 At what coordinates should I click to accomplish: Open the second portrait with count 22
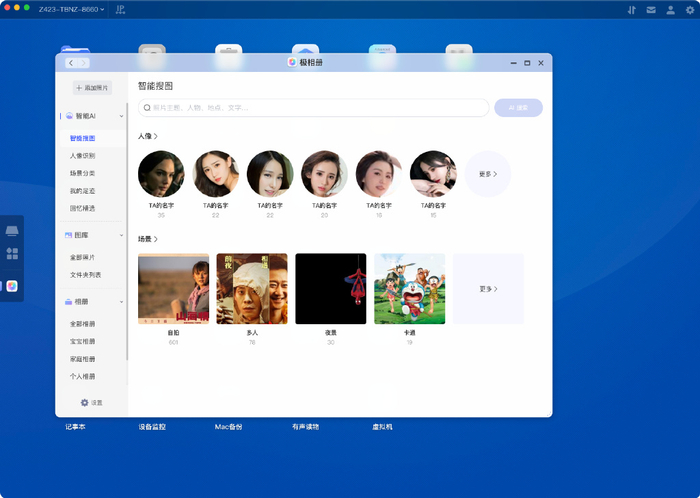pos(270,174)
